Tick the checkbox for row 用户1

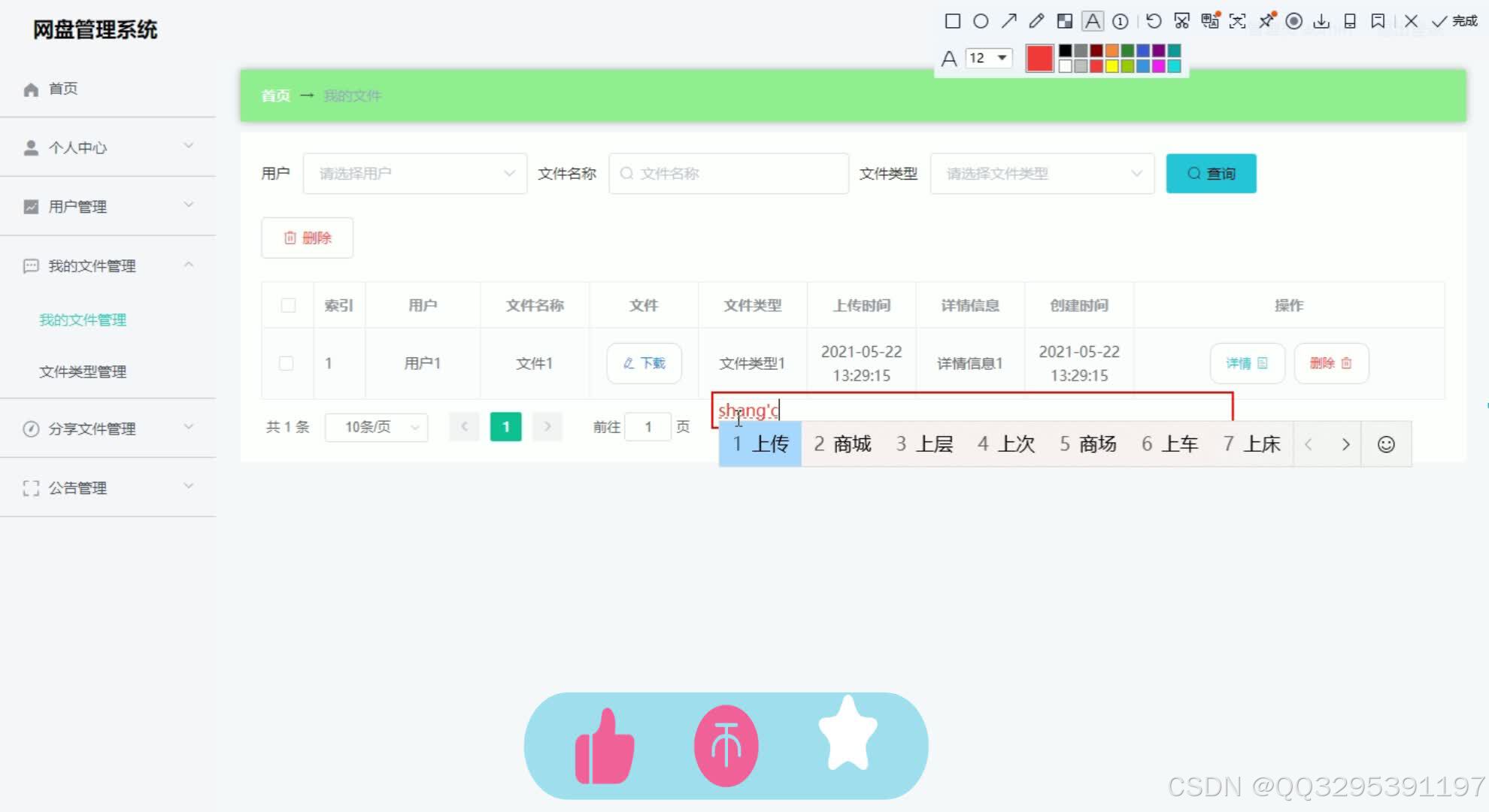[x=287, y=363]
